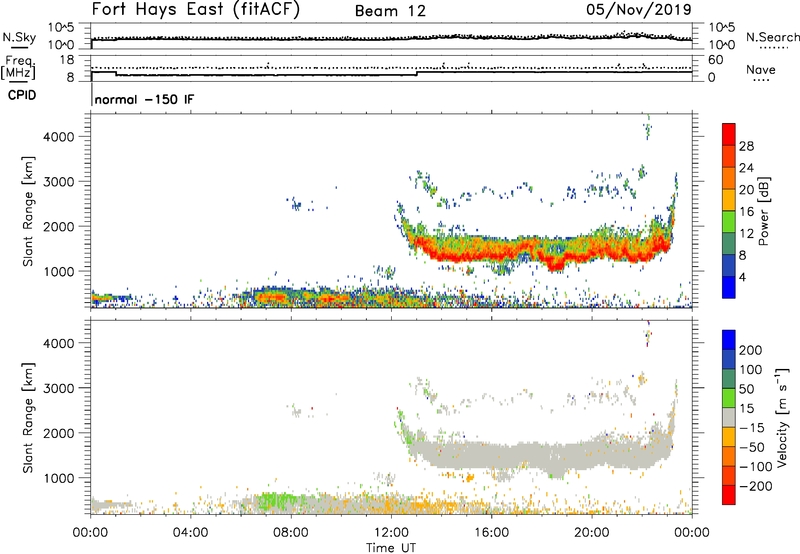Click the '60' Nave axis tick
Image resolution: width=800 pixels, height=554 pixels.
click(x=715, y=60)
